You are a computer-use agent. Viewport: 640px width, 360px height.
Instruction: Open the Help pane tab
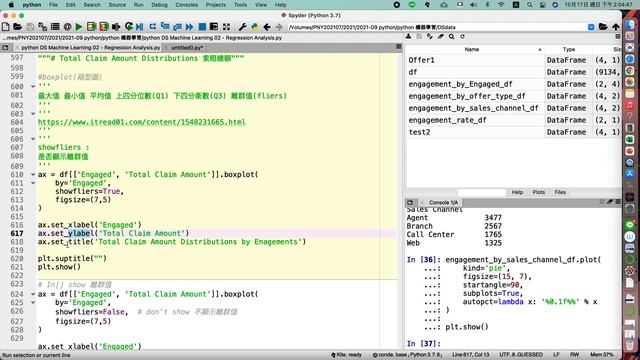coord(517,192)
